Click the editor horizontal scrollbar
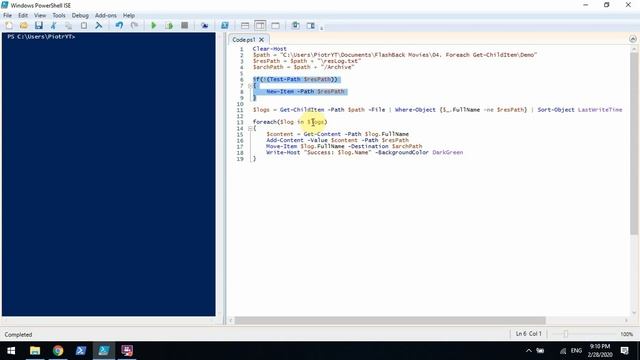Viewport: 640px width, 360px height. pos(390,320)
